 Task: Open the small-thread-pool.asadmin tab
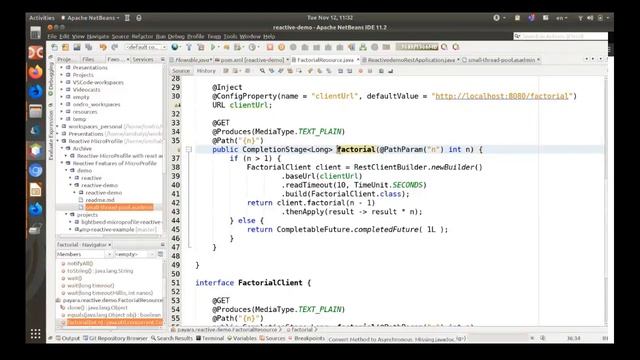[x=501, y=60]
